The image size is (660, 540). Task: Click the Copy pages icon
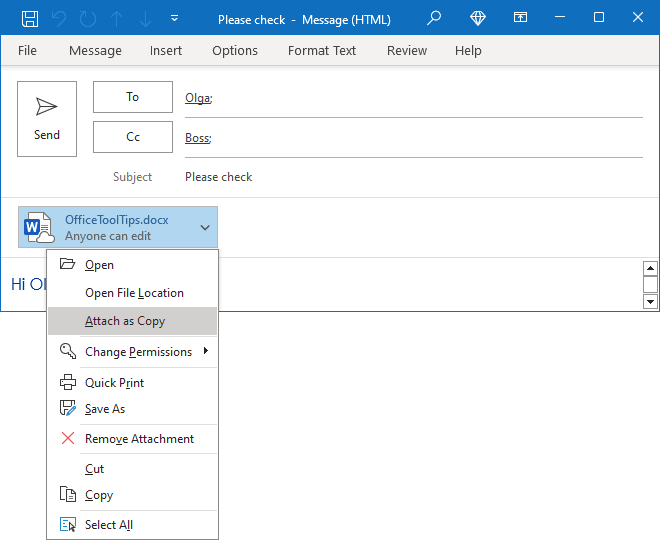point(68,494)
